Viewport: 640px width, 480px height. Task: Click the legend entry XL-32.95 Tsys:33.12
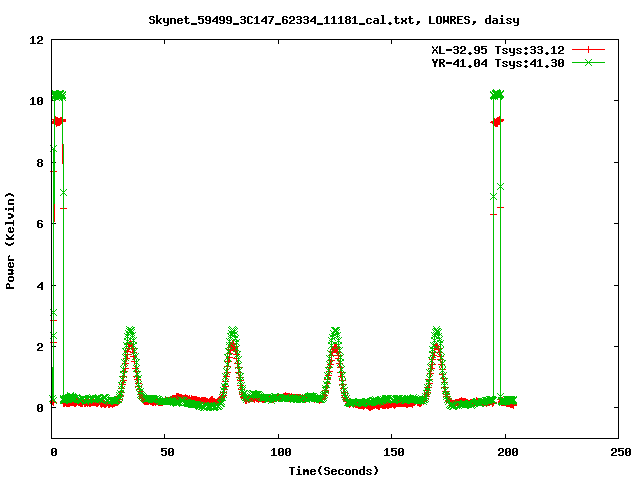tap(498, 50)
